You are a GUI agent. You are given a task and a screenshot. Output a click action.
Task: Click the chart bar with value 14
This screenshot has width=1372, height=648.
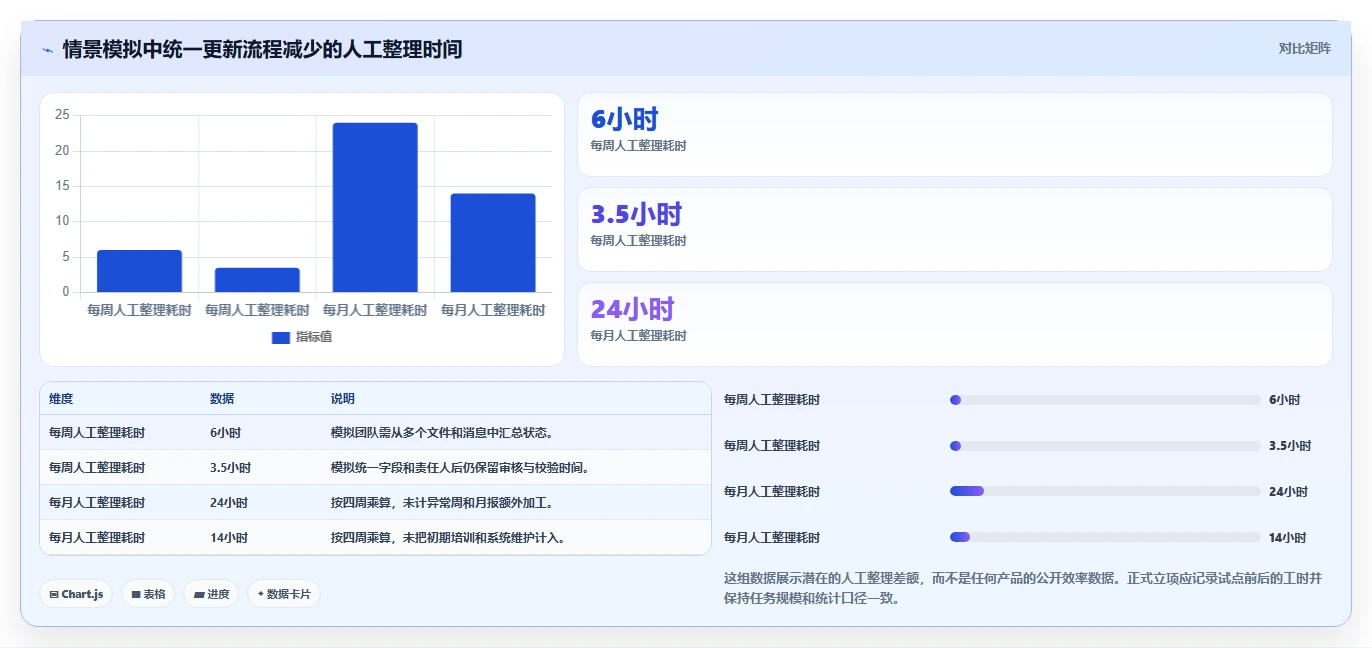click(x=493, y=243)
